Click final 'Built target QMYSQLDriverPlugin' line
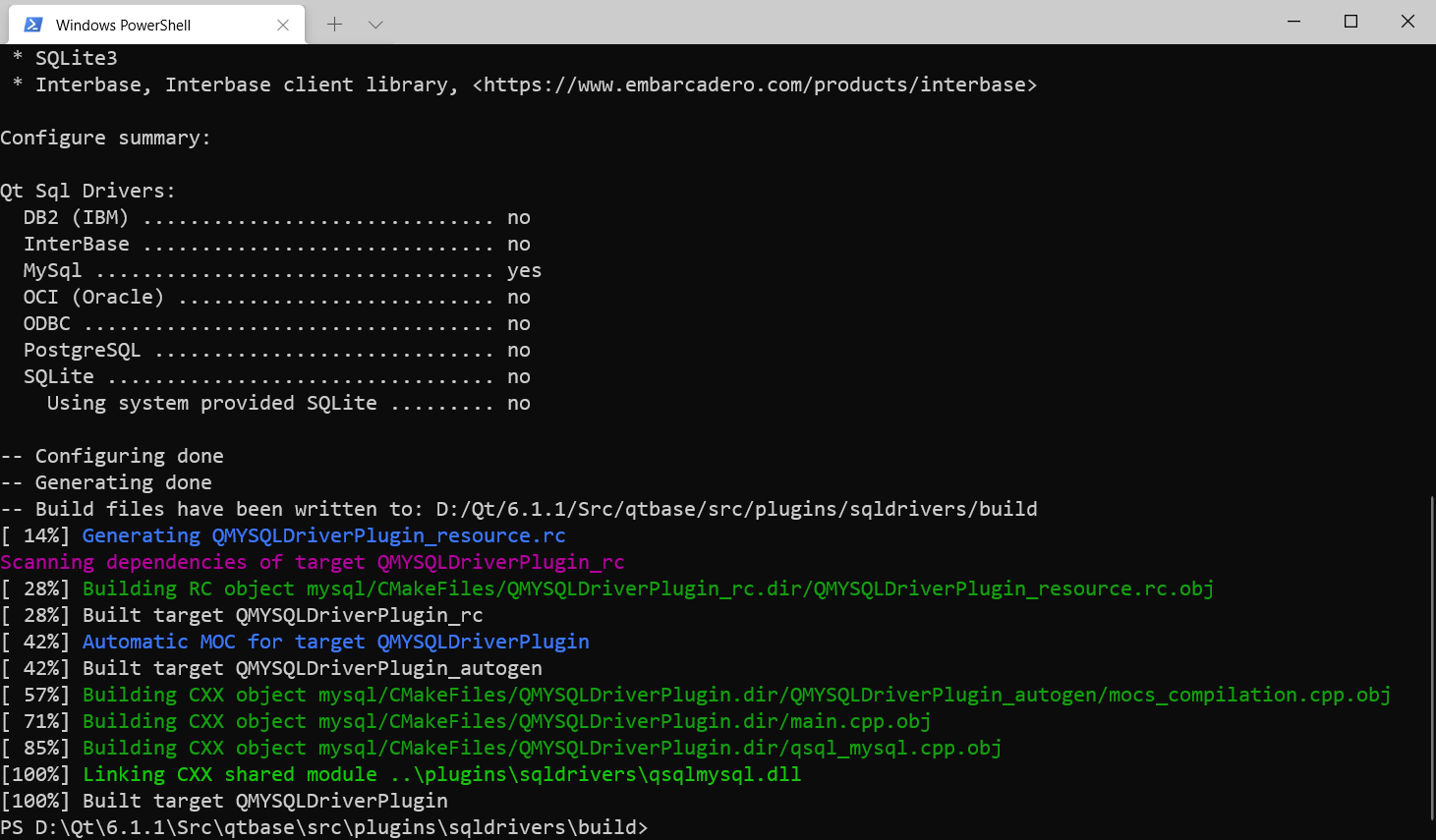Image resolution: width=1436 pixels, height=840 pixels. [x=224, y=801]
